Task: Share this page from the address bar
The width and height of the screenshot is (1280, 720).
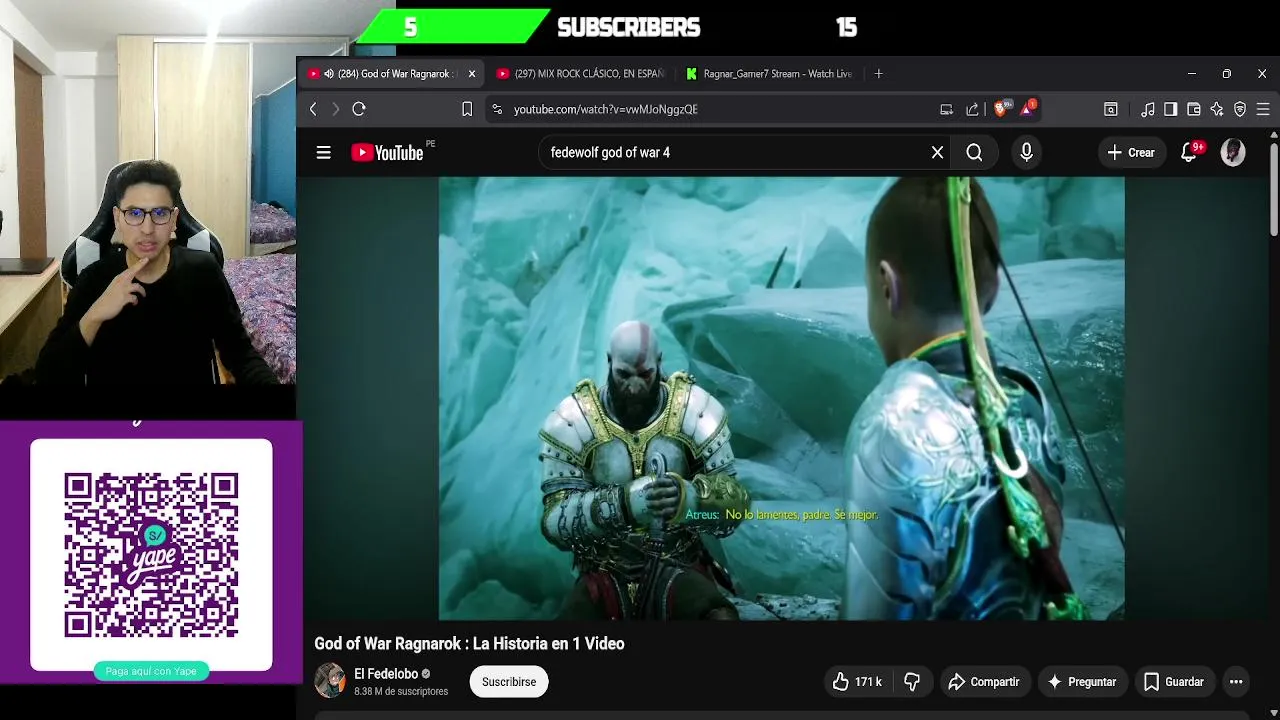Action: 972,109
